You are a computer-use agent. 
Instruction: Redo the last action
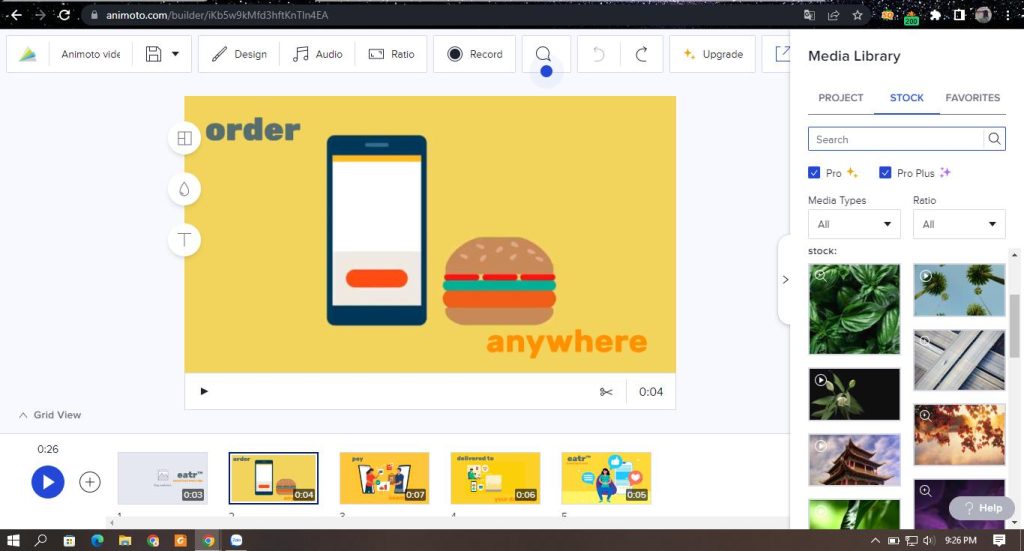[641, 54]
